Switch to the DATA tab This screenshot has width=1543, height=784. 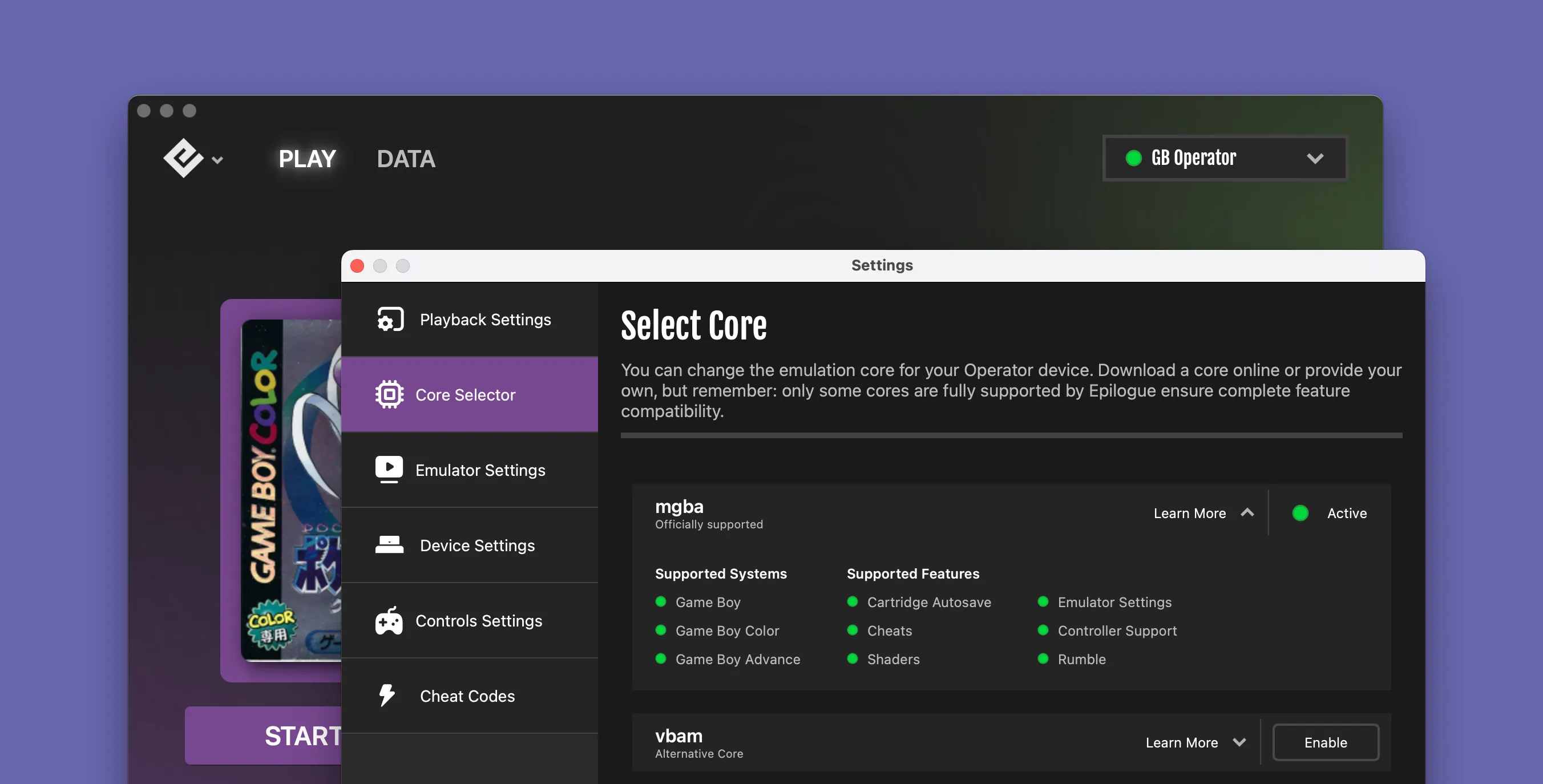tap(406, 158)
